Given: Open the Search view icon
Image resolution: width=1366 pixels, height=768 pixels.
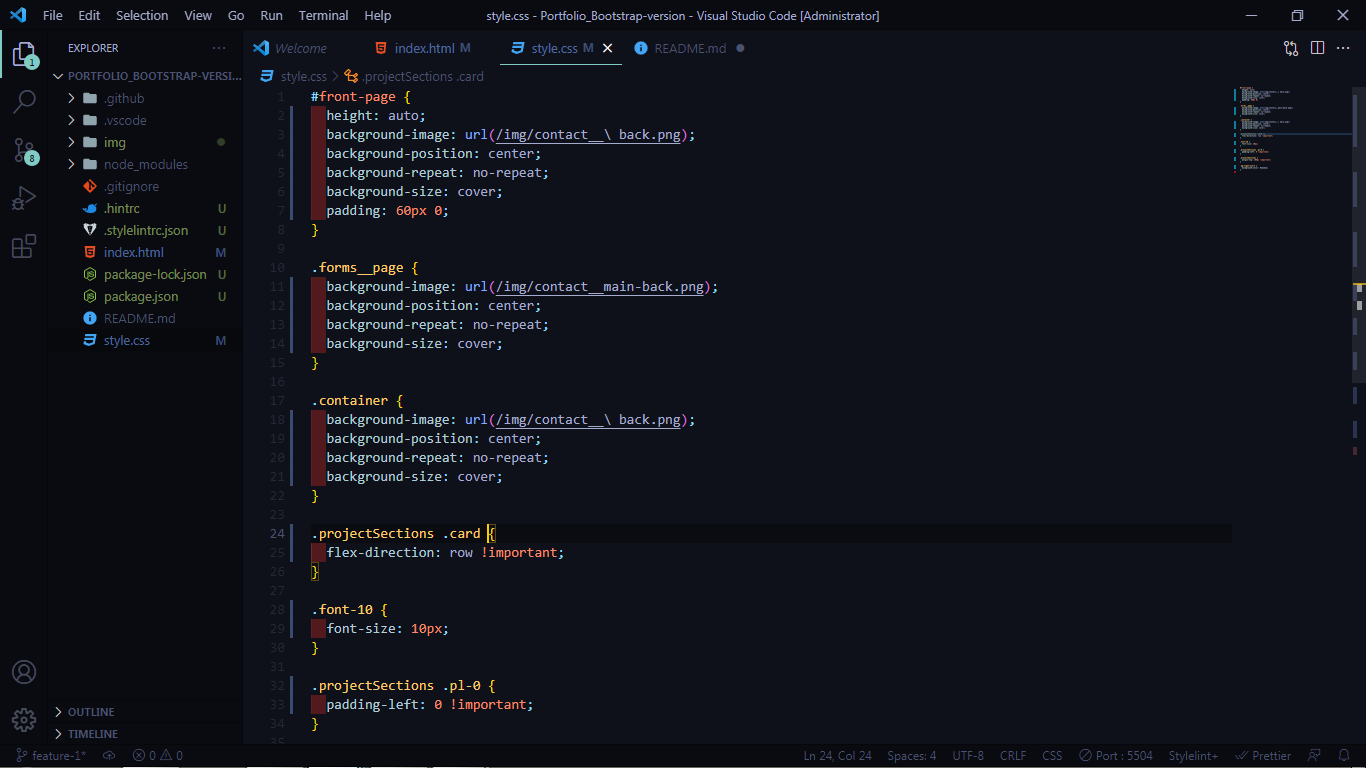Looking at the screenshot, I should pyautogui.click(x=24, y=102).
